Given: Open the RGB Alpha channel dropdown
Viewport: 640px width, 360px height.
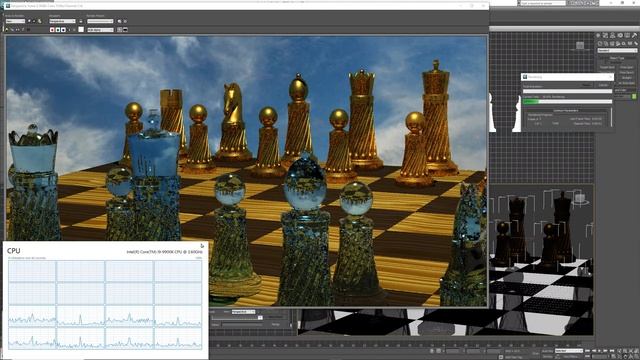Looking at the screenshot, I should [x=100, y=30].
